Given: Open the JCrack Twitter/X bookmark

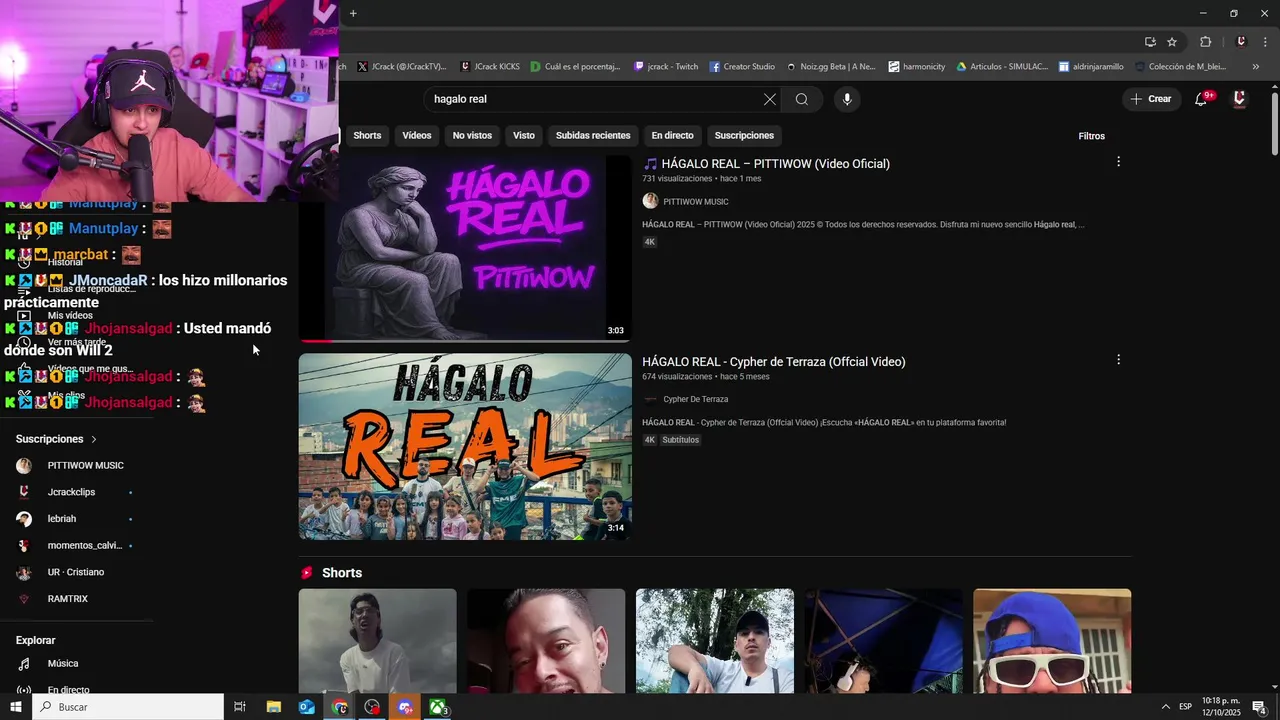Looking at the screenshot, I should coord(402,67).
